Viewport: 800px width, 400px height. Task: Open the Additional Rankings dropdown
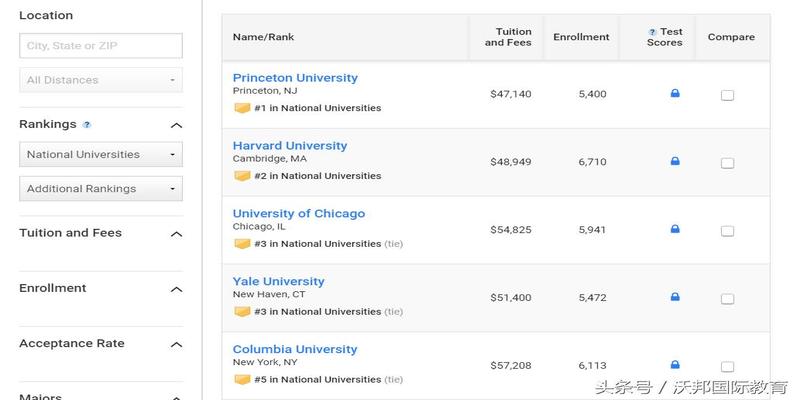pyautogui.click(x=101, y=189)
